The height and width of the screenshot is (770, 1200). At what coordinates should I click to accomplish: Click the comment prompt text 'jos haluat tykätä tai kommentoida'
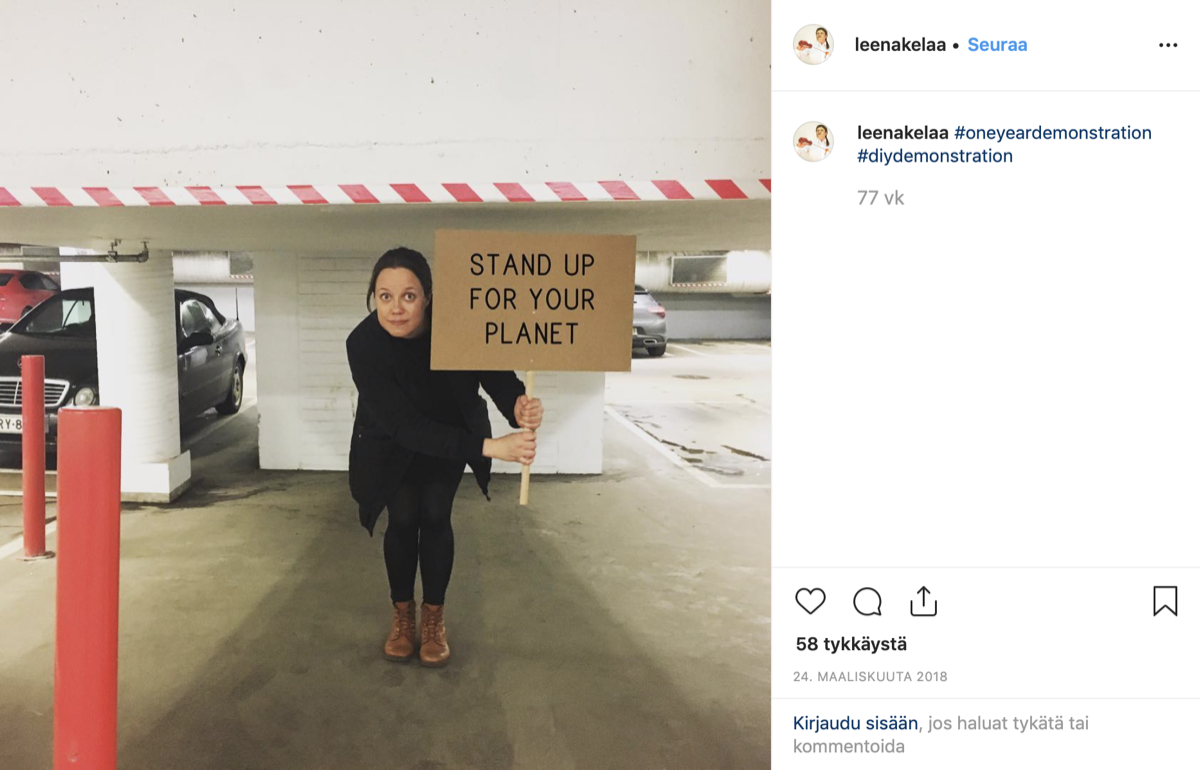[x=941, y=734]
